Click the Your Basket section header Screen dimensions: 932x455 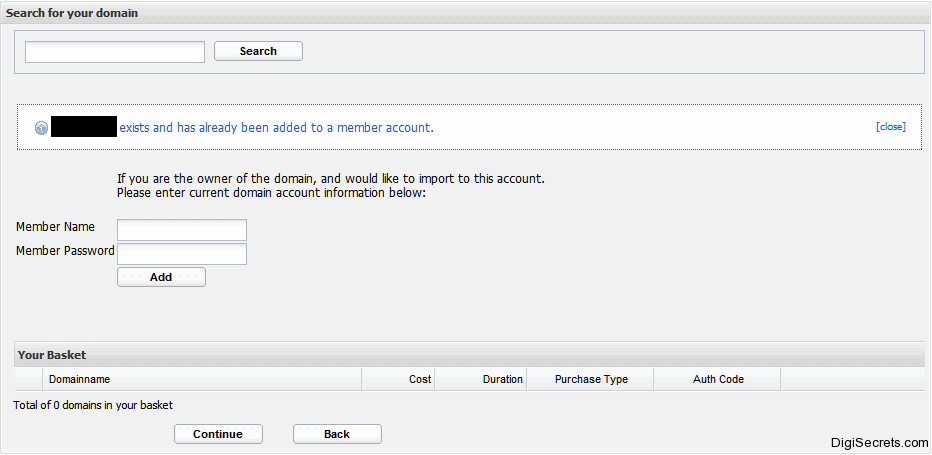click(x=52, y=355)
